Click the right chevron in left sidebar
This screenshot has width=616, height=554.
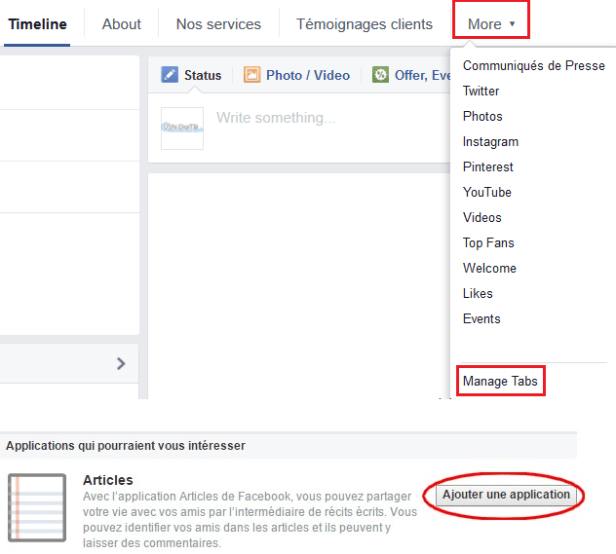(x=121, y=363)
